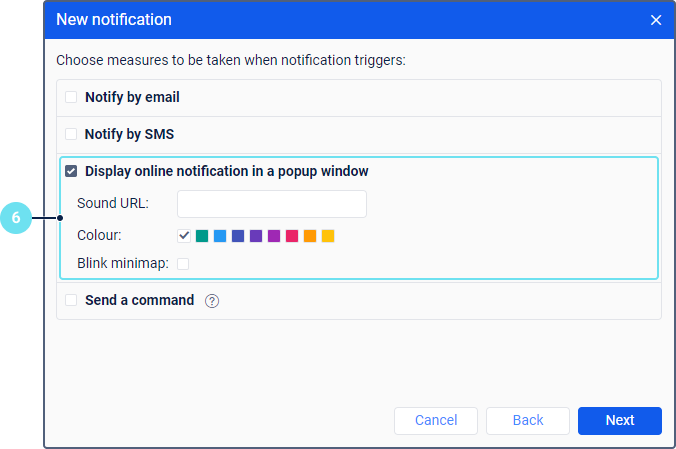676x449 pixels.
Task: Toggle the Blink minimap checkbox
Action: pyautogui.click(x=183, y=264)
